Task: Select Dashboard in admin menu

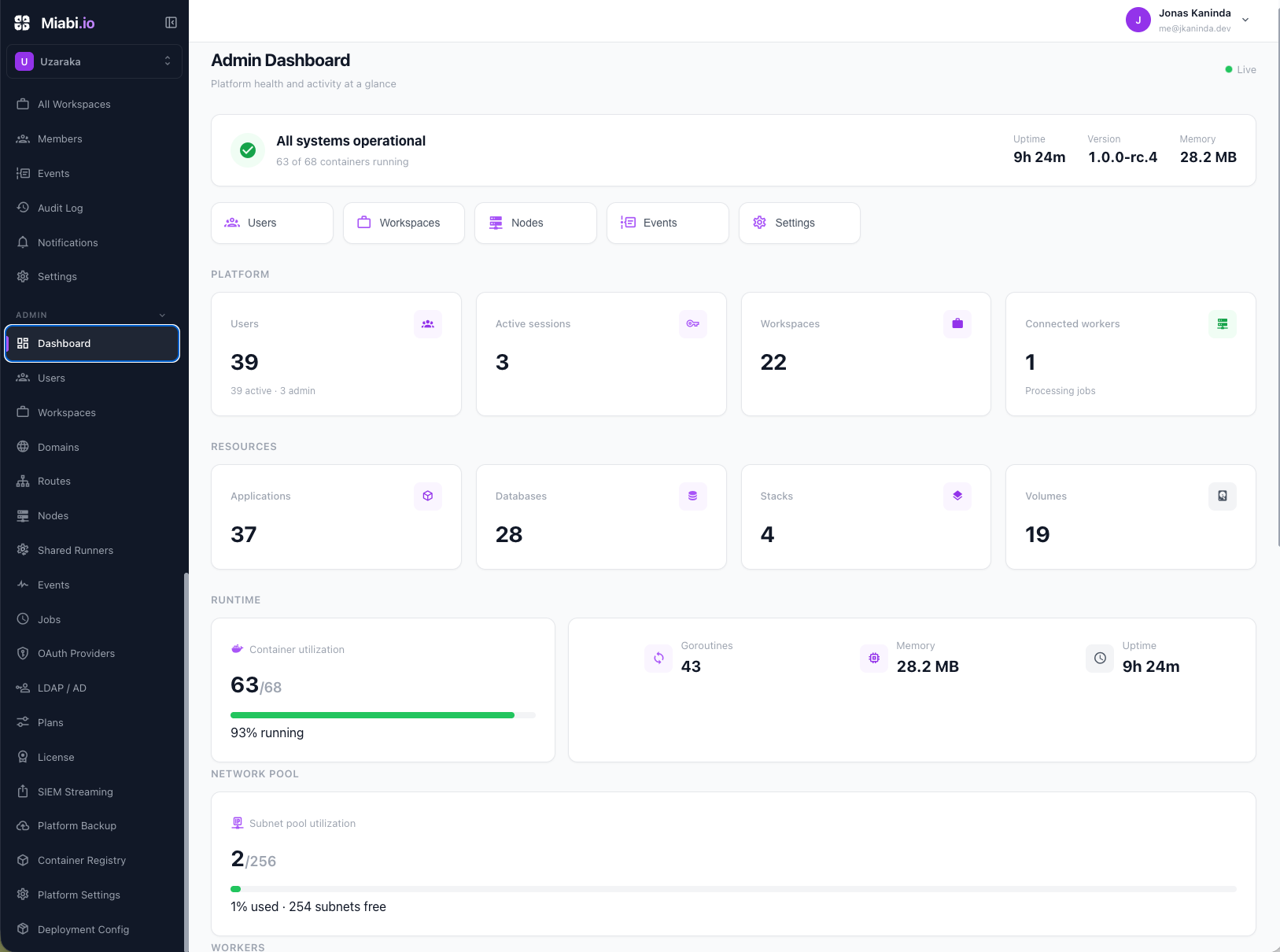Action: 93,343
